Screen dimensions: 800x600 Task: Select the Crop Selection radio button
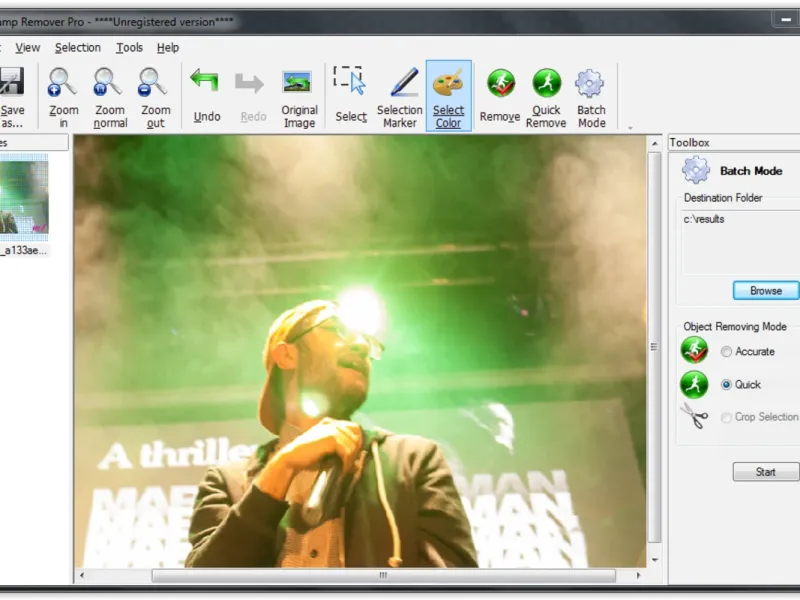(726, 417)
